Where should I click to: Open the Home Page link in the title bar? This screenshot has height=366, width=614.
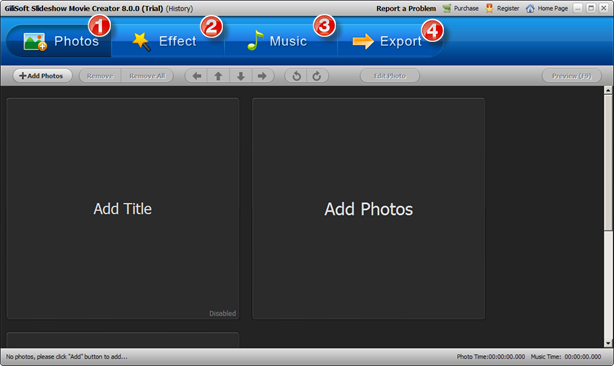(x=547, y=8)
